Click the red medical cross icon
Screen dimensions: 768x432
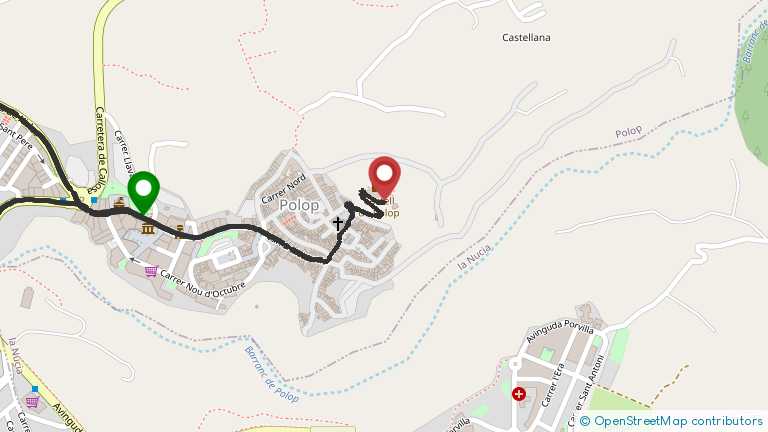point(519,394)
